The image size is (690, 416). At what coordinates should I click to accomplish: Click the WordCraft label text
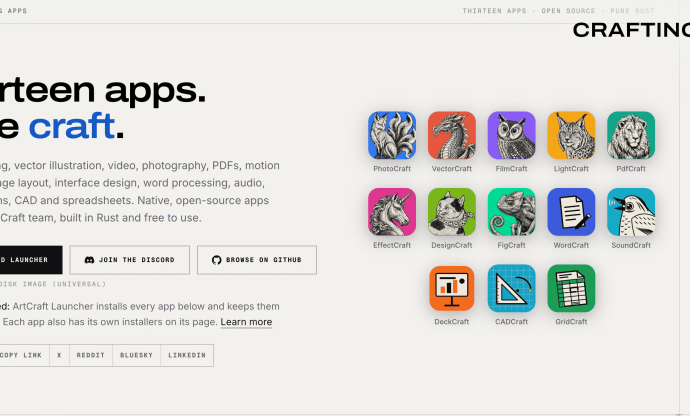tap(571, 245)
